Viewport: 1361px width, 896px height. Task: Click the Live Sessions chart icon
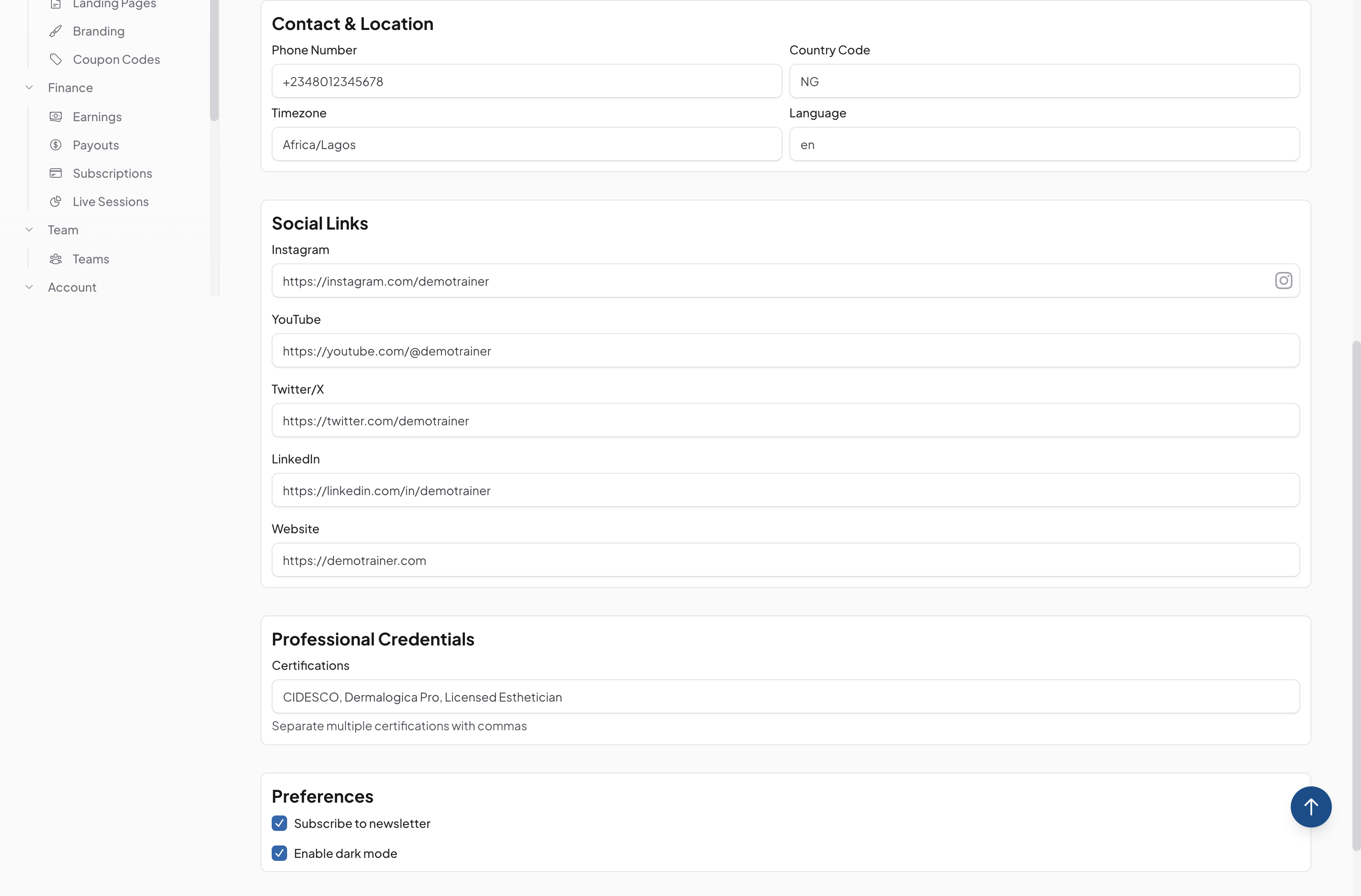pyautogui.click(x=55, y=201)
